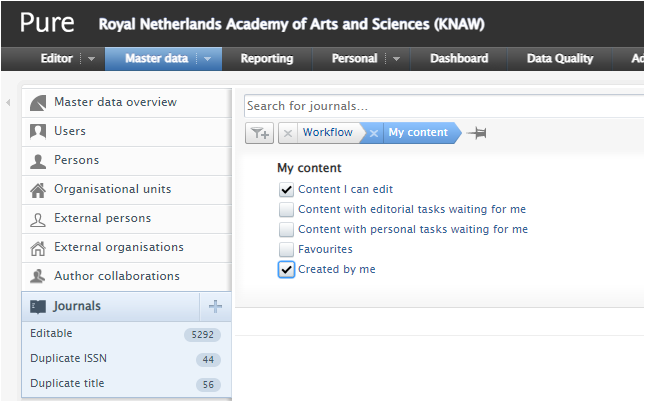Open the Duplicate ISSN journal list
The image size is (645, 402).
point(67,358)
